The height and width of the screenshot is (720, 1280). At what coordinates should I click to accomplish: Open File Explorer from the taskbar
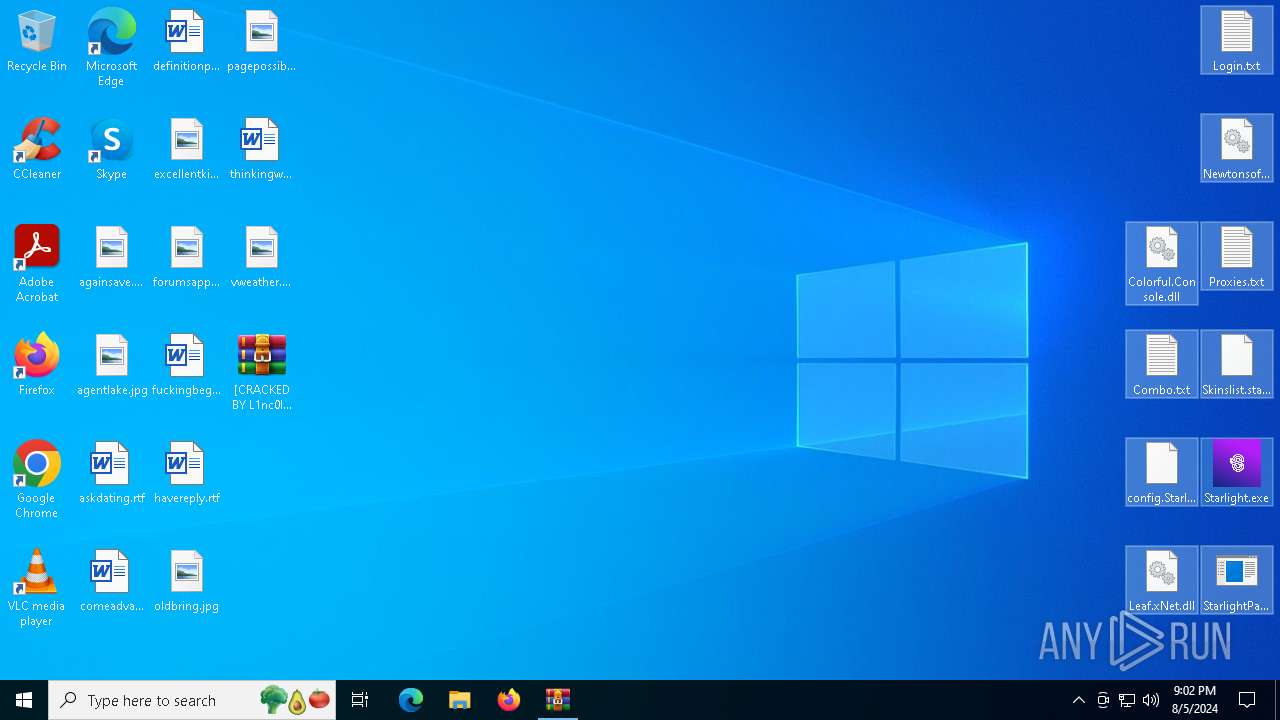(460, 700)
